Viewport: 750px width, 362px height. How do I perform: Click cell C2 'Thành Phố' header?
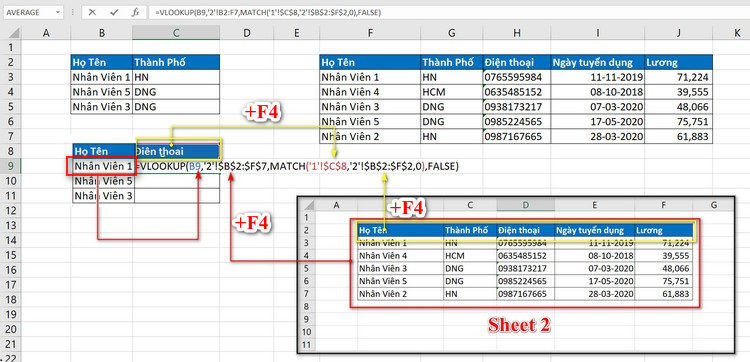[176, 62]
